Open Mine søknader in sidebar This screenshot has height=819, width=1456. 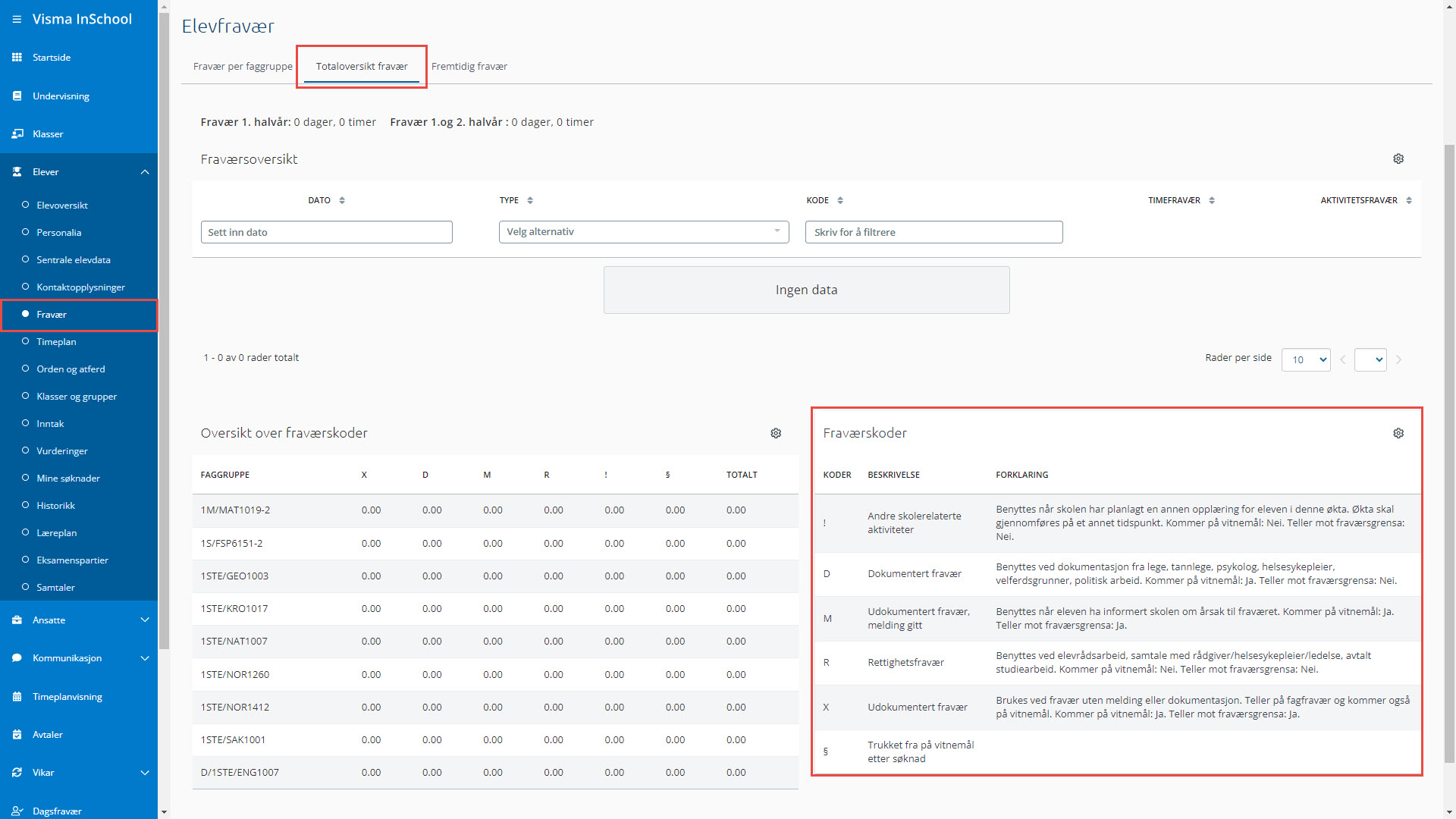pyautogui.click(x=68, y=479)
